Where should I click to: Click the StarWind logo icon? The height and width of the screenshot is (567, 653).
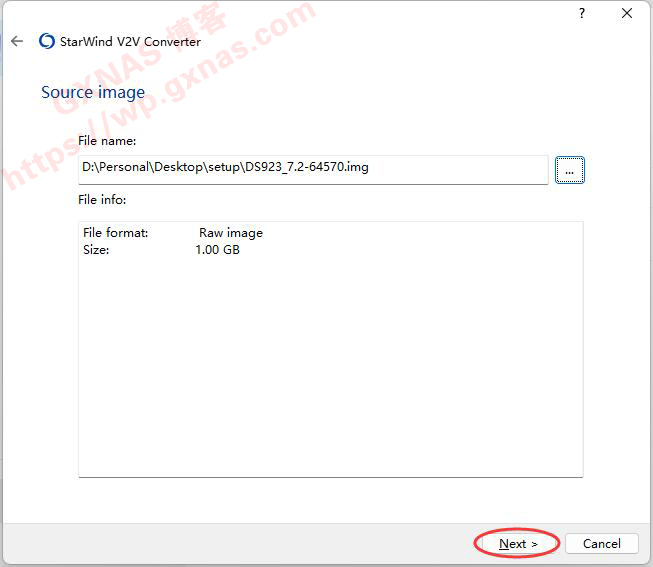point(46,42)
